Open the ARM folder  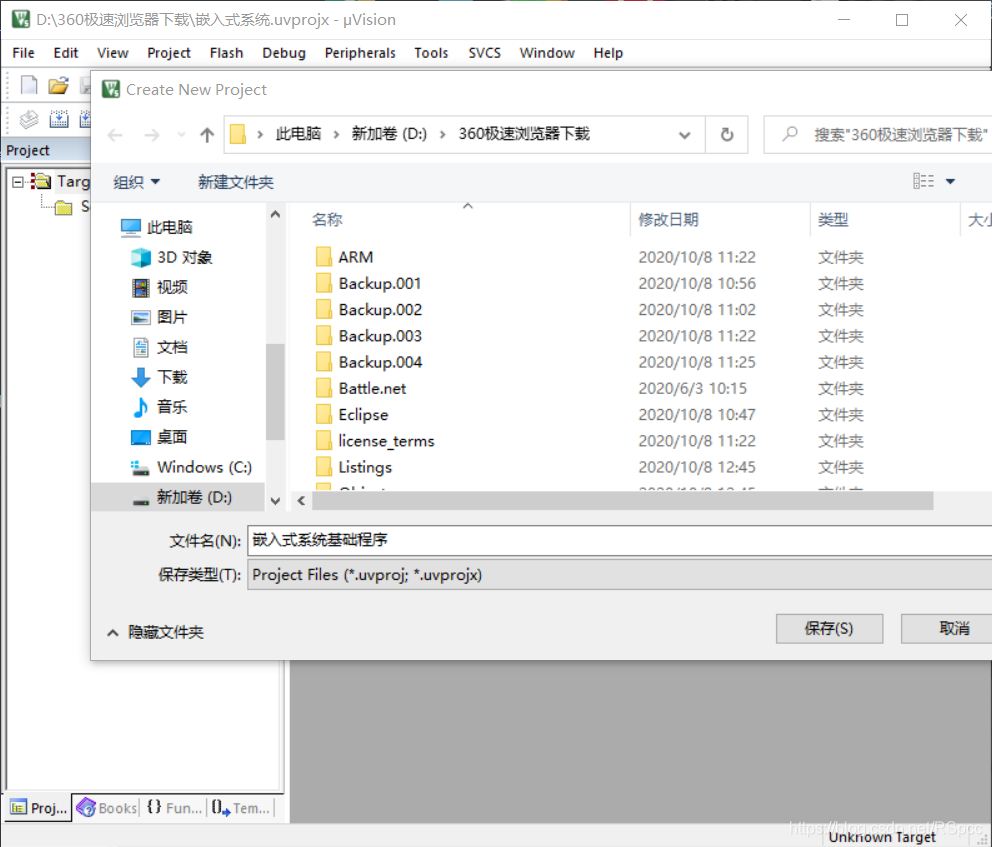pyautogui.click(x=356, y=256)
